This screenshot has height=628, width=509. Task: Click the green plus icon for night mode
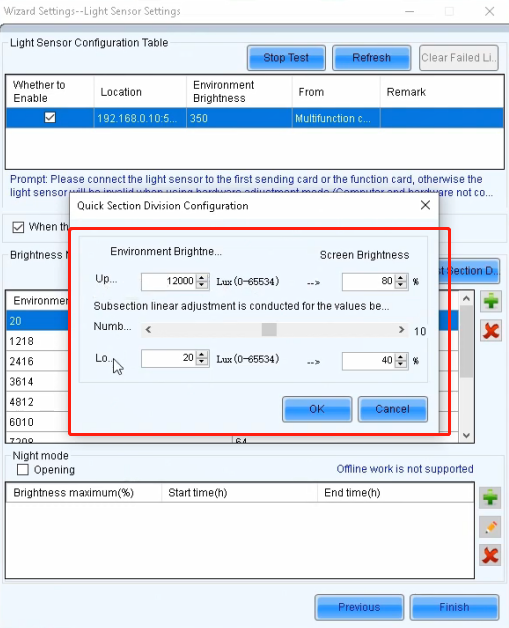point(490,497)
